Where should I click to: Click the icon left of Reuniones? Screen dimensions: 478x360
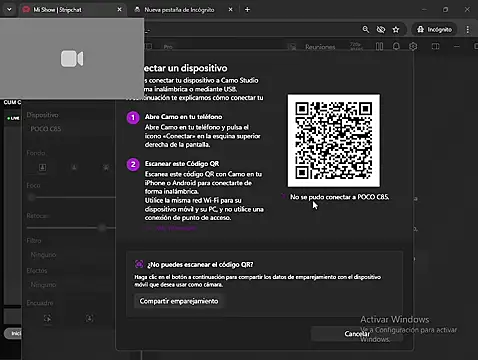point(292,47)
